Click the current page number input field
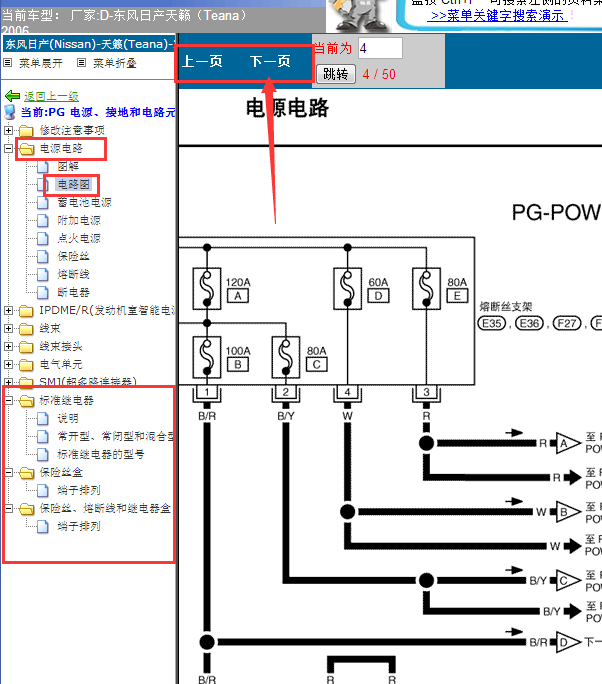The height and width of the screenshot is (684, 602). (380, 48)
